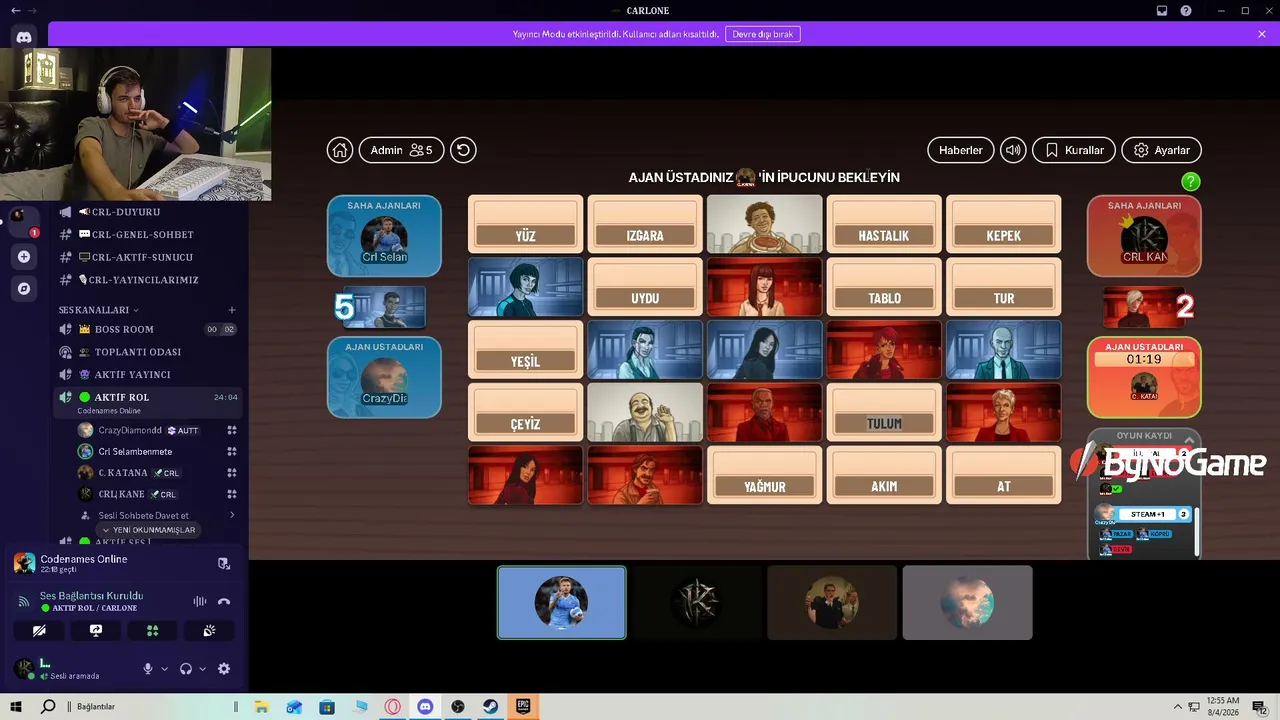Pick the AKIM card

[x=884, y=475]
